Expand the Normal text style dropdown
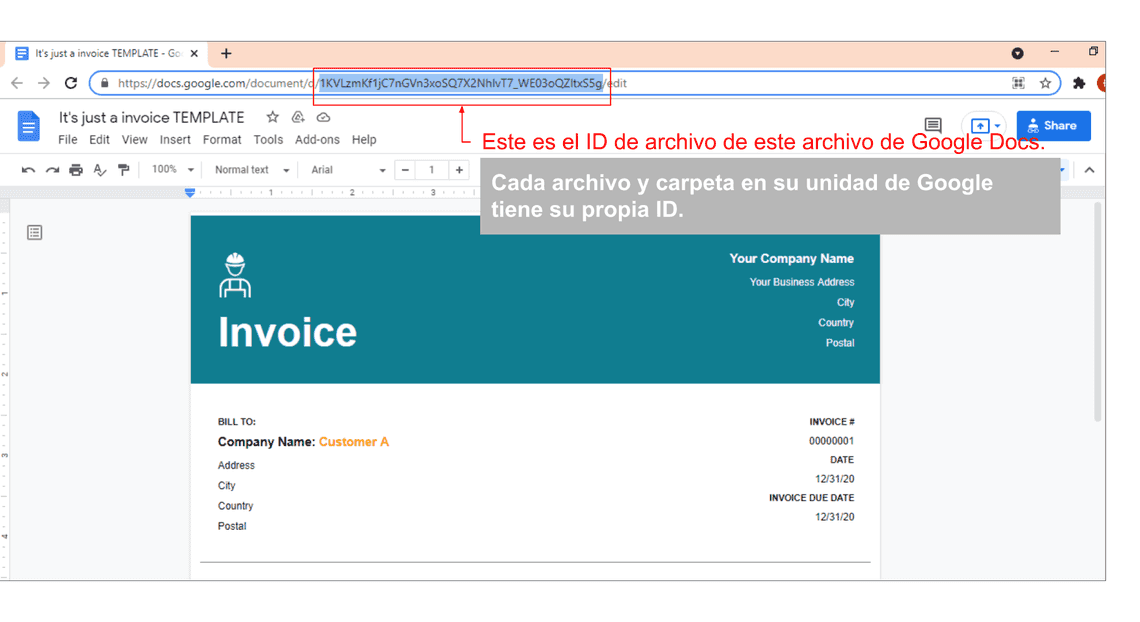This screenshot has height=622, width=1140. [x=251, y=170]
